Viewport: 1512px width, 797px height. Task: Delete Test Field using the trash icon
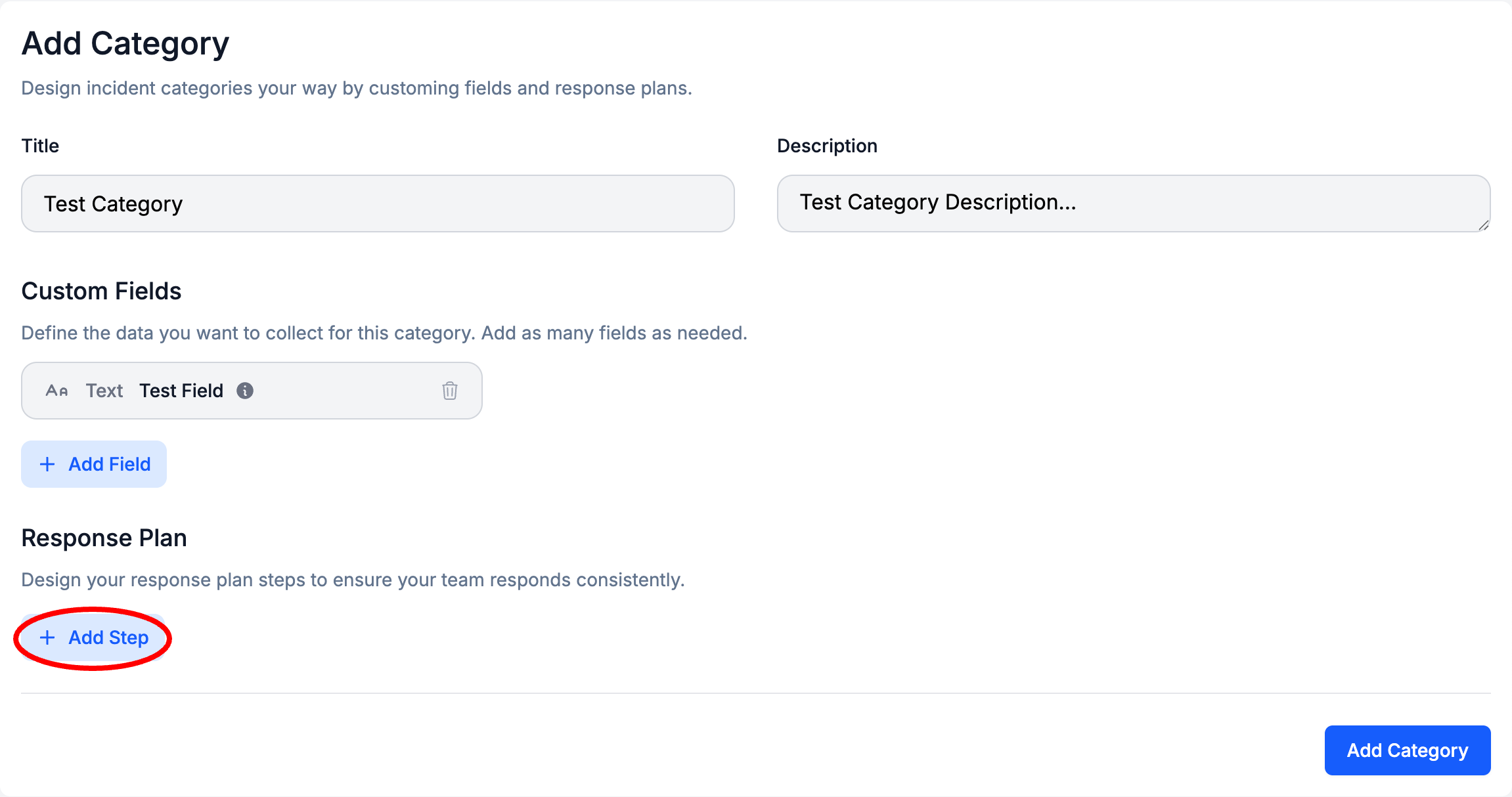click(449, 391)
